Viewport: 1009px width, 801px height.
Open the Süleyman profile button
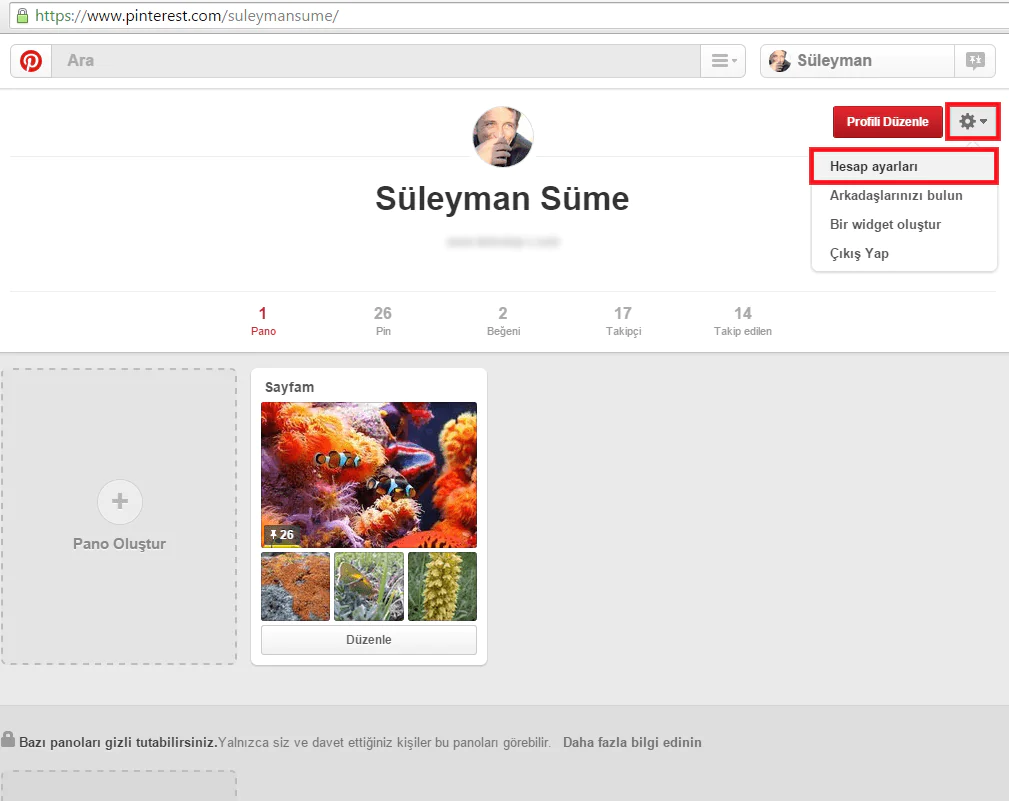click(857, 61)
